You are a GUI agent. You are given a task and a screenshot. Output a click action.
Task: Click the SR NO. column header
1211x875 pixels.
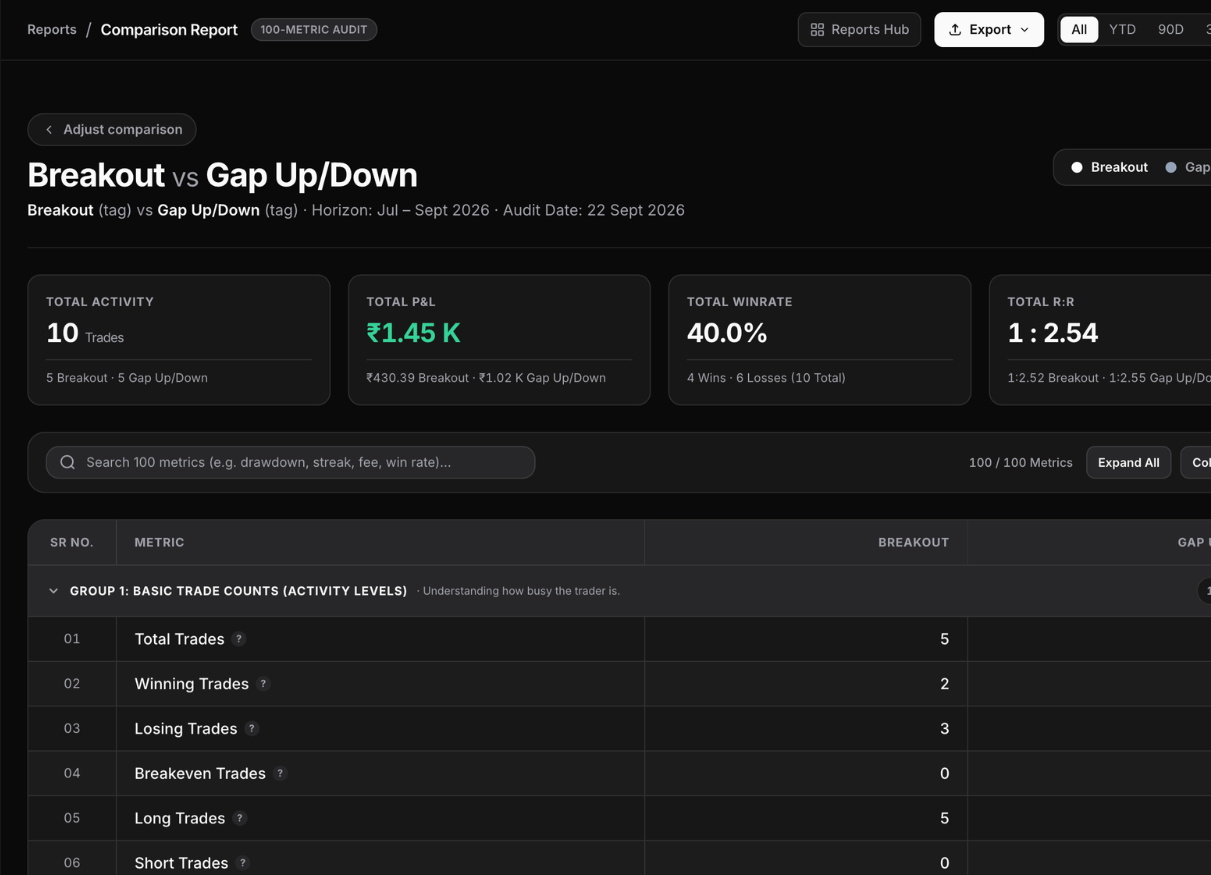[x=72, y=542]
